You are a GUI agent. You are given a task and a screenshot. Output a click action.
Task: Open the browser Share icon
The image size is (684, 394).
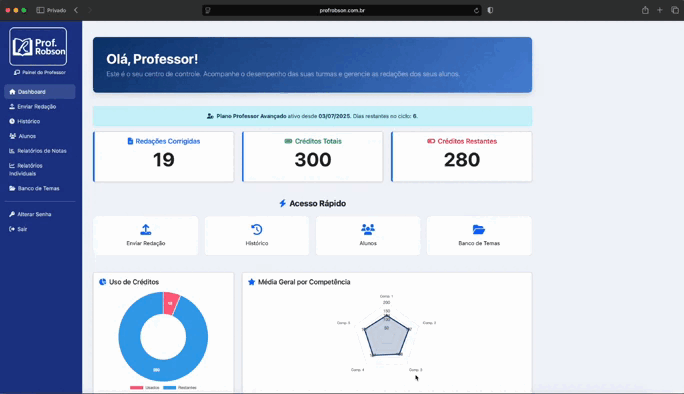click(x=645, y=10)
